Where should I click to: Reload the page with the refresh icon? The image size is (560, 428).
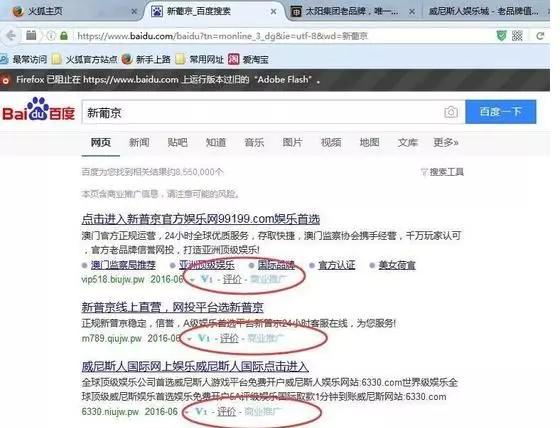click(540, 36)
